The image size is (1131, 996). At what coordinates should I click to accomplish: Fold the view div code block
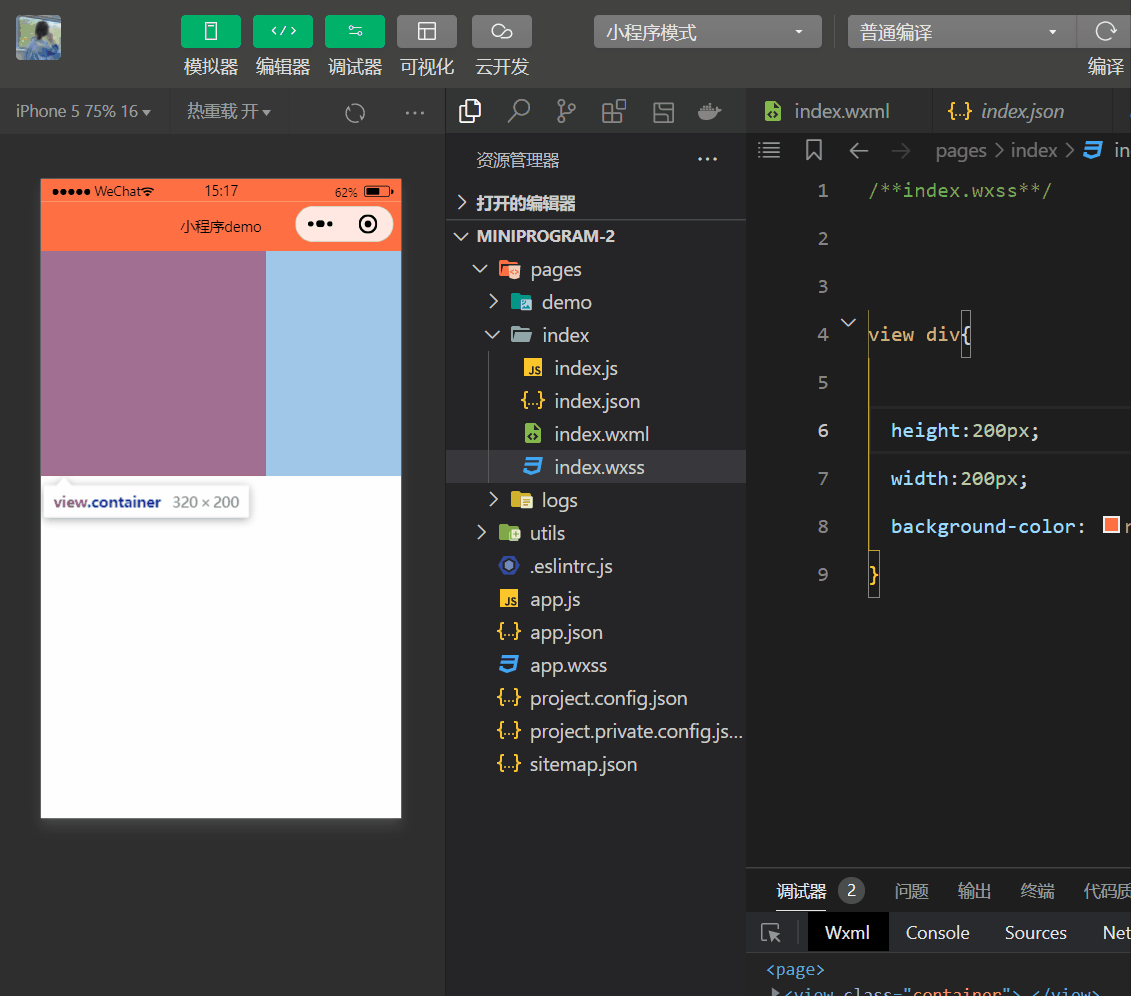[x=848, y=322]
